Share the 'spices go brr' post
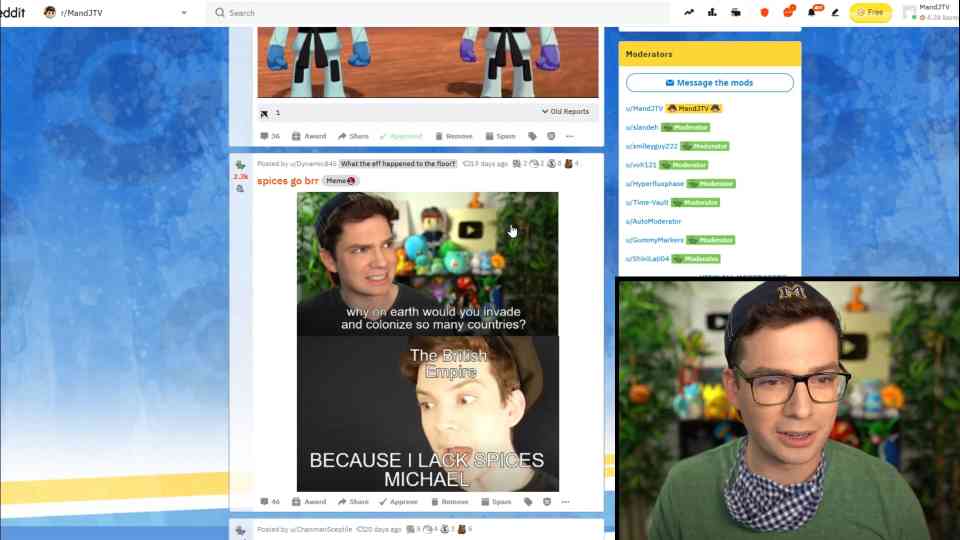The height and width of the screenshot is (540, 960). 353,502
